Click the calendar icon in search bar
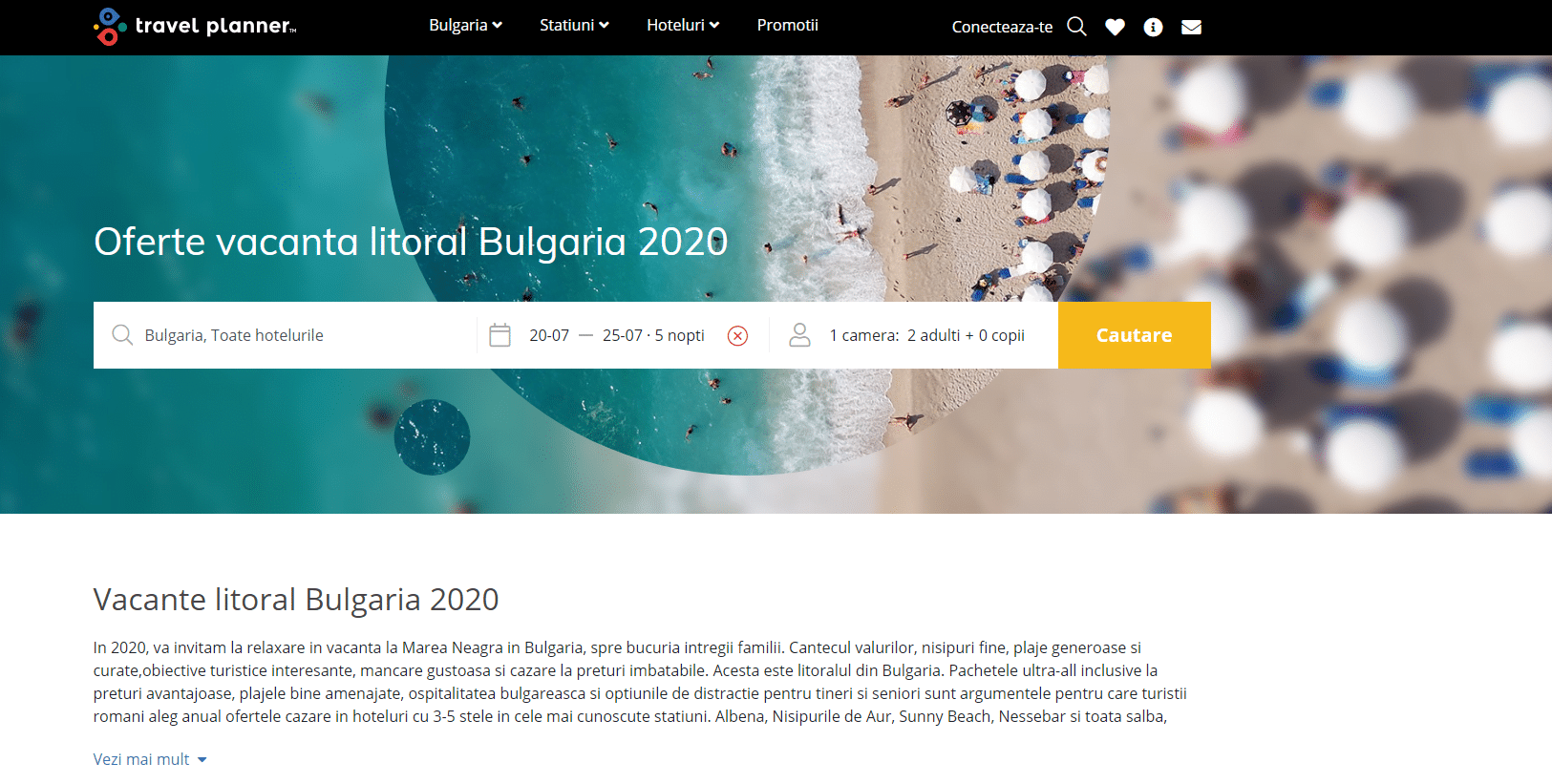Image resolution: width=1552 pixels, height=784 pixels. (500, 335)
